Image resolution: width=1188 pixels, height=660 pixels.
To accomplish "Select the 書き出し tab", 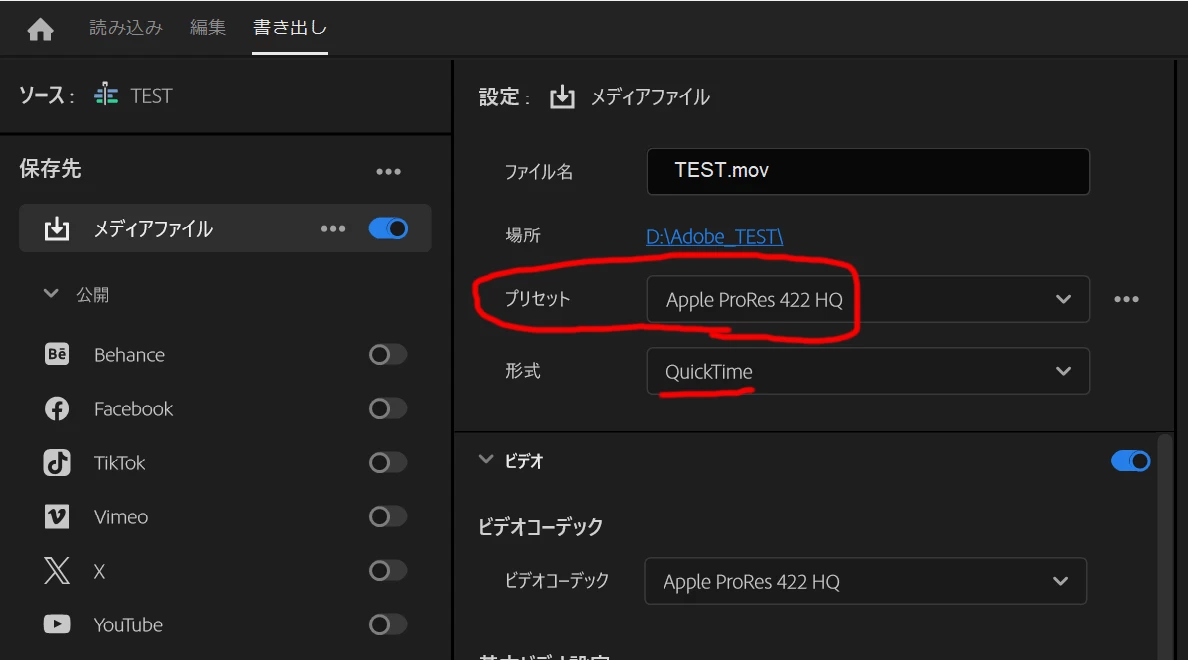I will coord(289,28).
